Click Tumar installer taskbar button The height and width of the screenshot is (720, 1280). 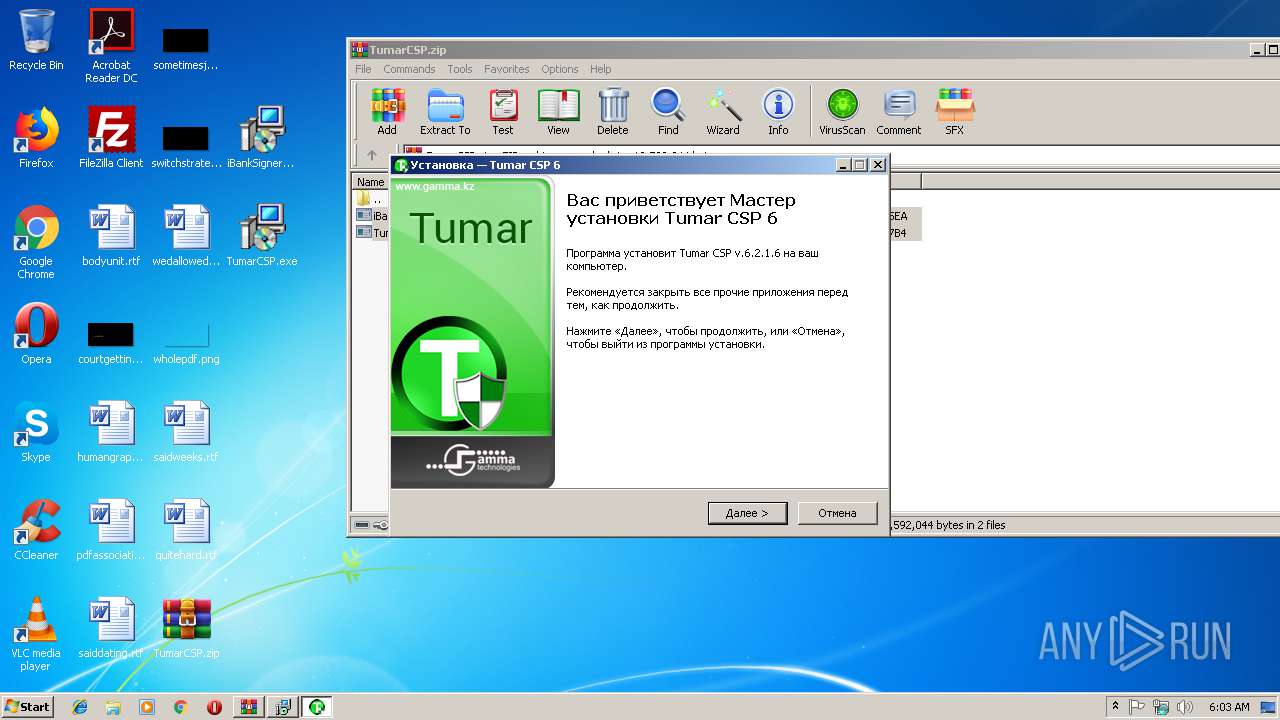[317, 706]
